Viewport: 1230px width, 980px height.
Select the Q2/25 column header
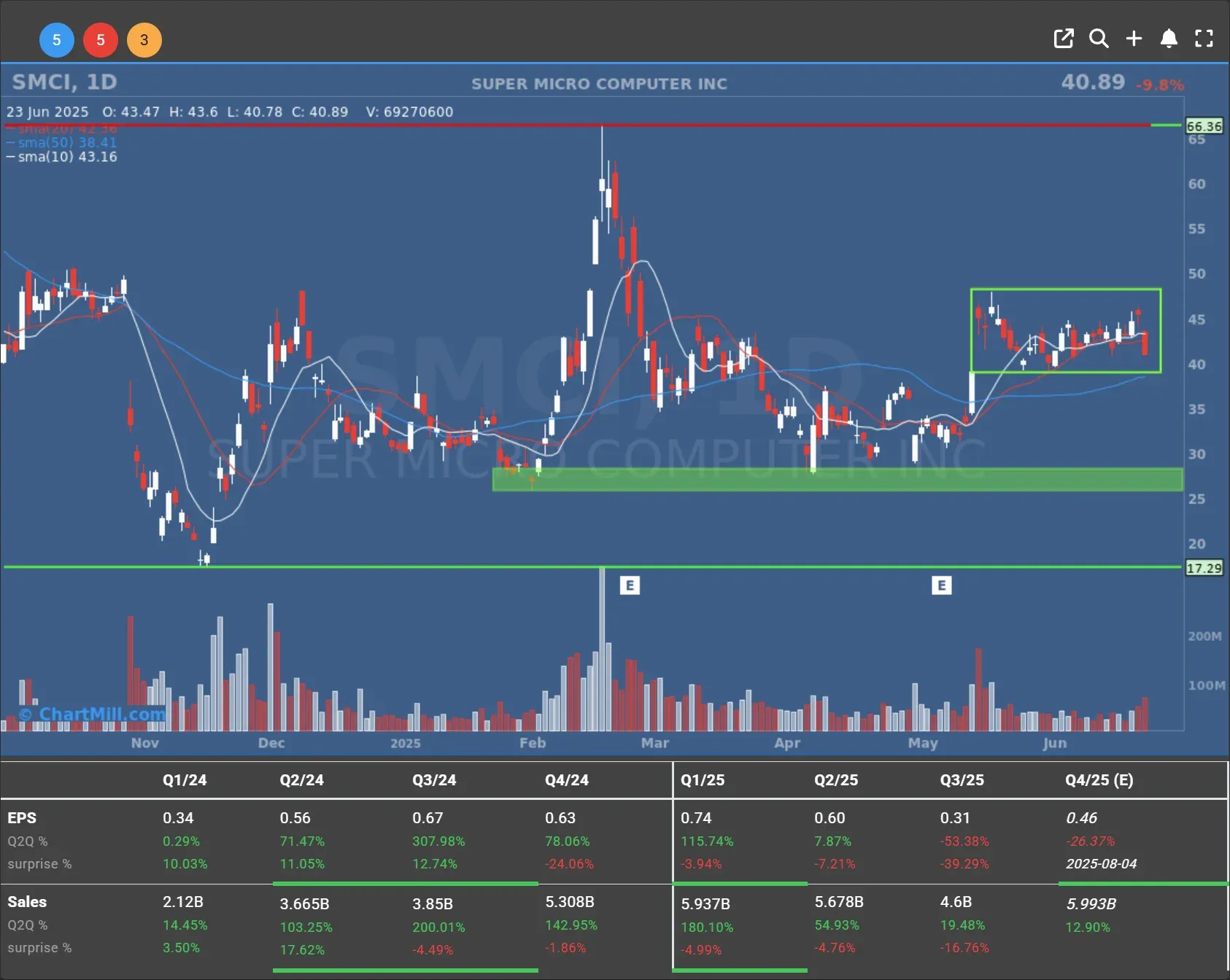click(x=836, y=779)
